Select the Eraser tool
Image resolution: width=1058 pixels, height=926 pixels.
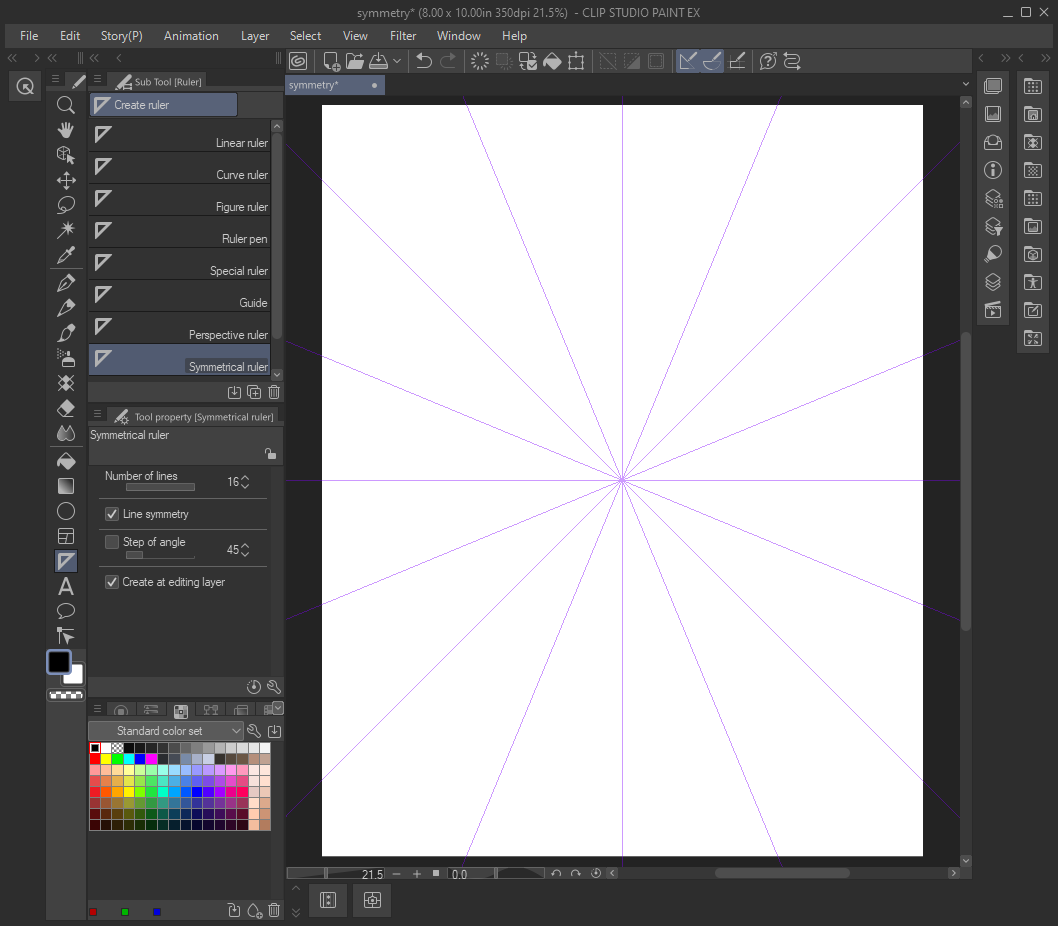point(66,408)
